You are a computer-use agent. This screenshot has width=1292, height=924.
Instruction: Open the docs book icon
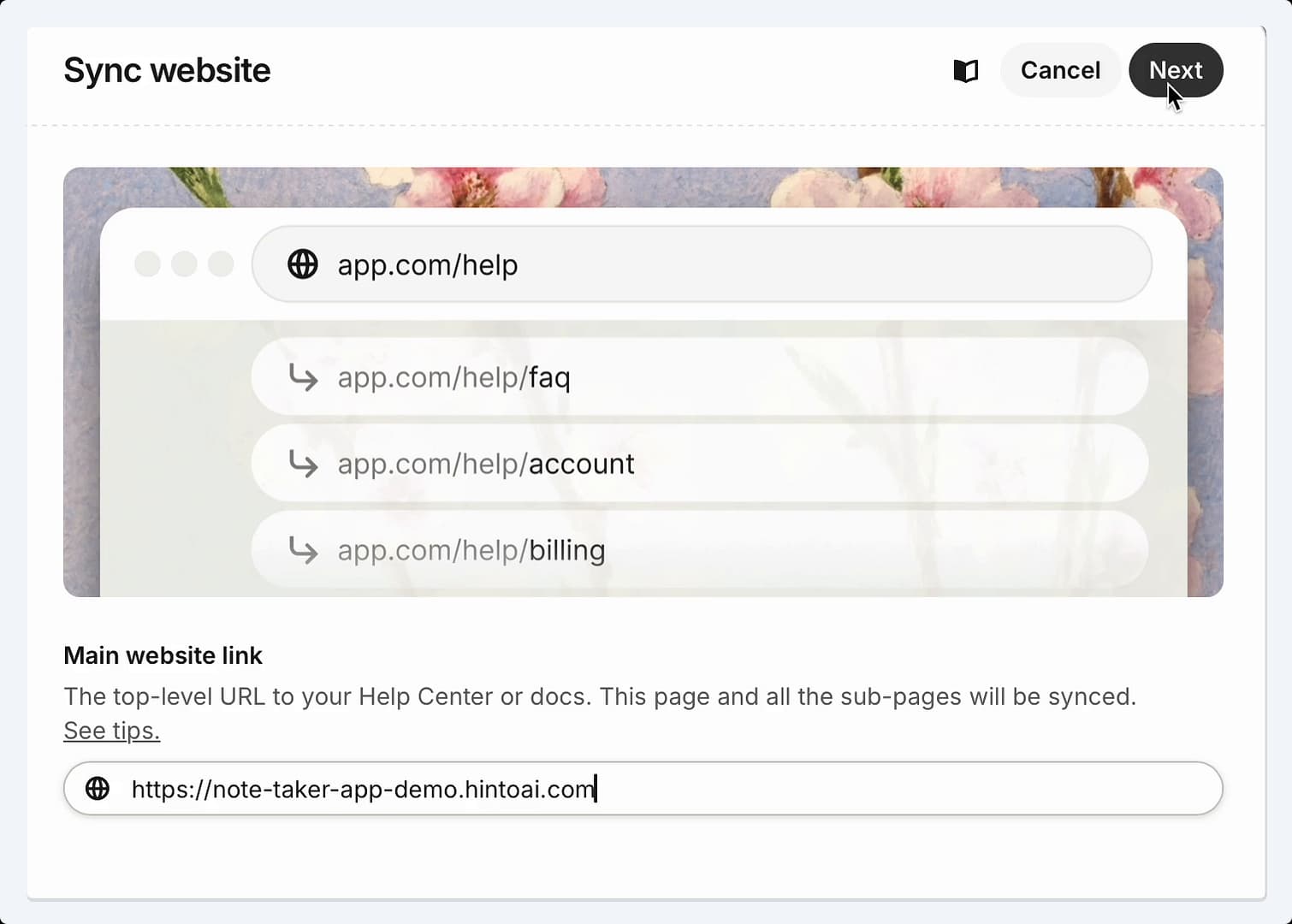[x=966, y=71]
